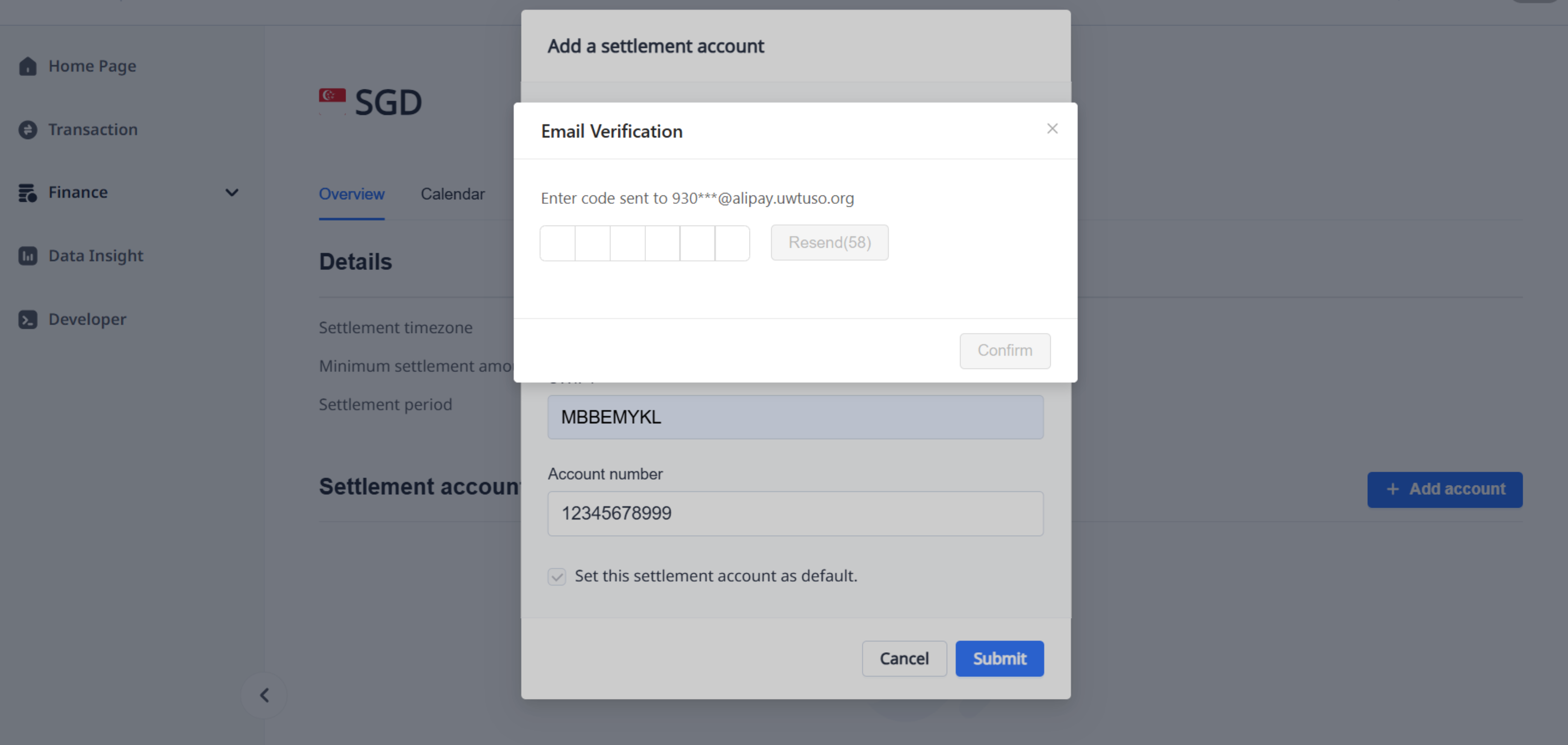The height and width of the screenshot is (745, 1568).
Task: Click the Confirm button
Action: [1004, 351]
